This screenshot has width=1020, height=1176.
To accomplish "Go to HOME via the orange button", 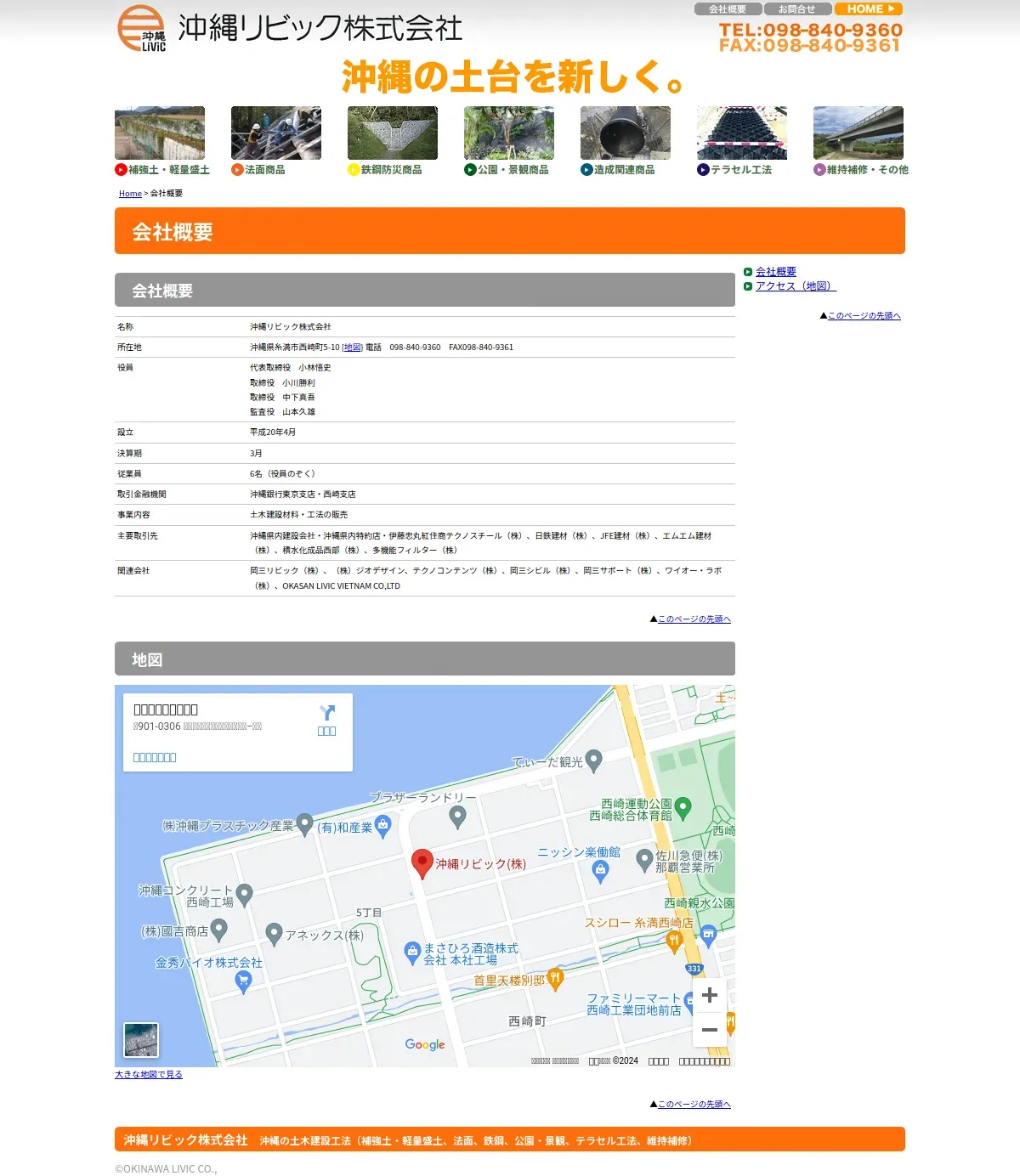I will tap(868, 9).
